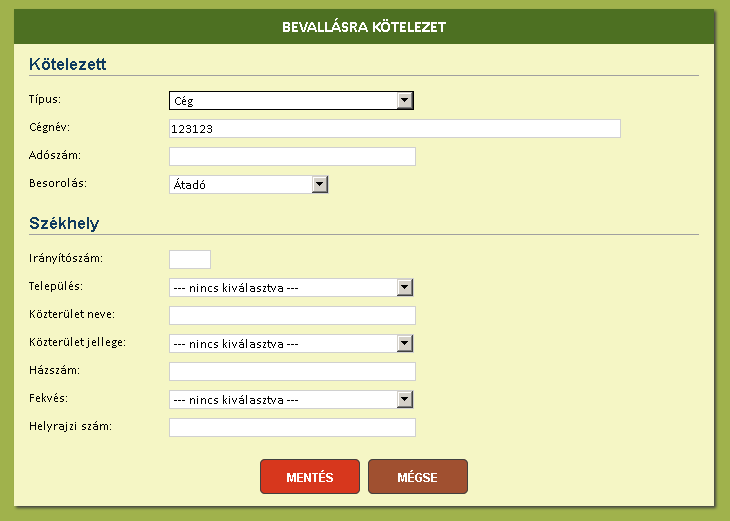
Task: Focus the Helyrajzi szám input field
Action: (292, 427)
